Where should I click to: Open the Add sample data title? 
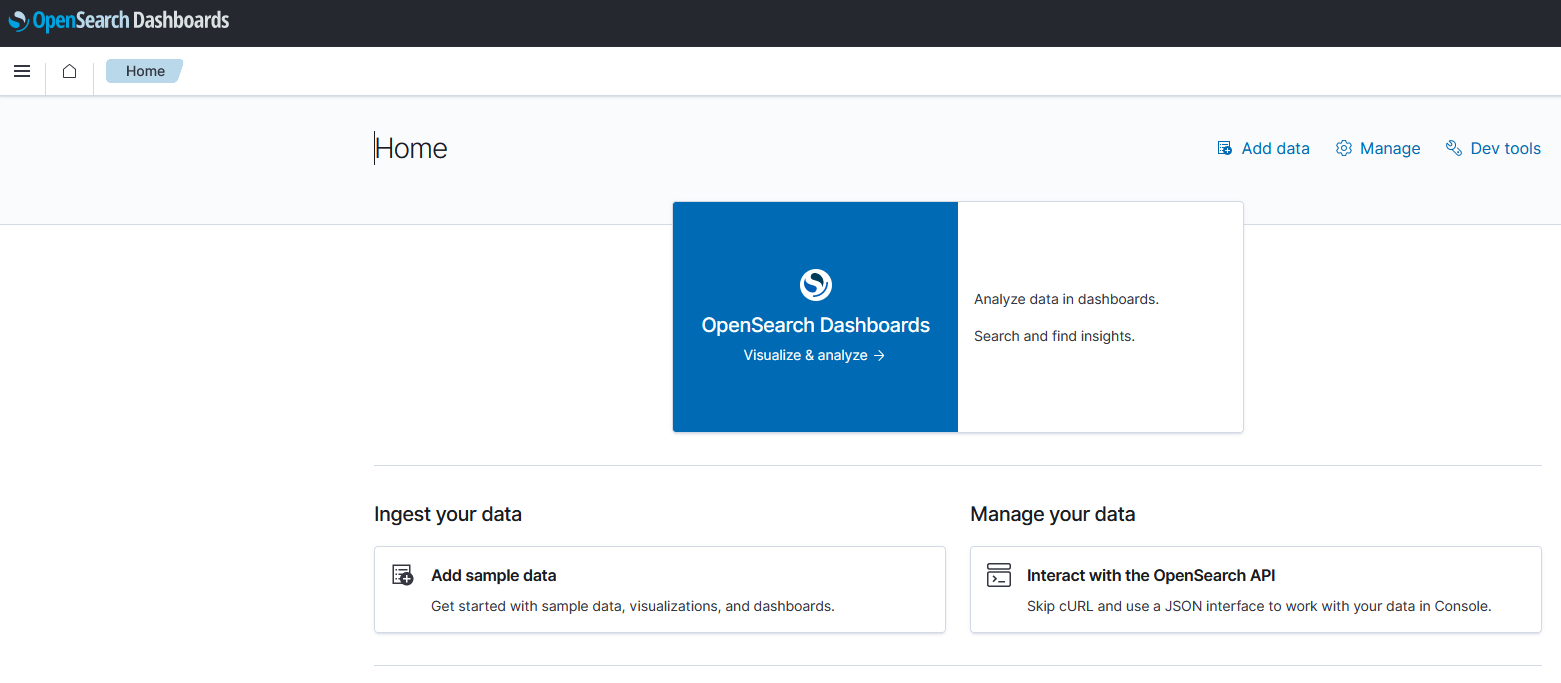[x=493, y=576]
